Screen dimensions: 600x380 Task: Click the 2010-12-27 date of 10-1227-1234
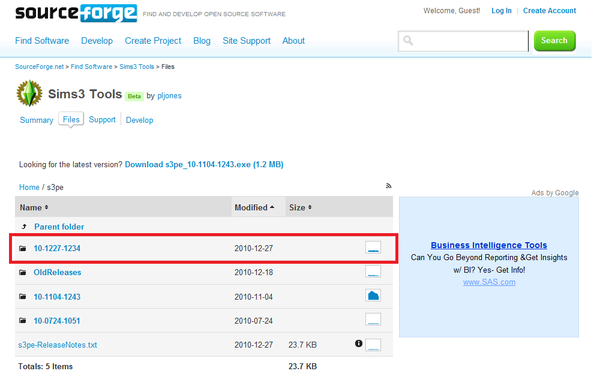pyautogui.click(x=254, y=249)
